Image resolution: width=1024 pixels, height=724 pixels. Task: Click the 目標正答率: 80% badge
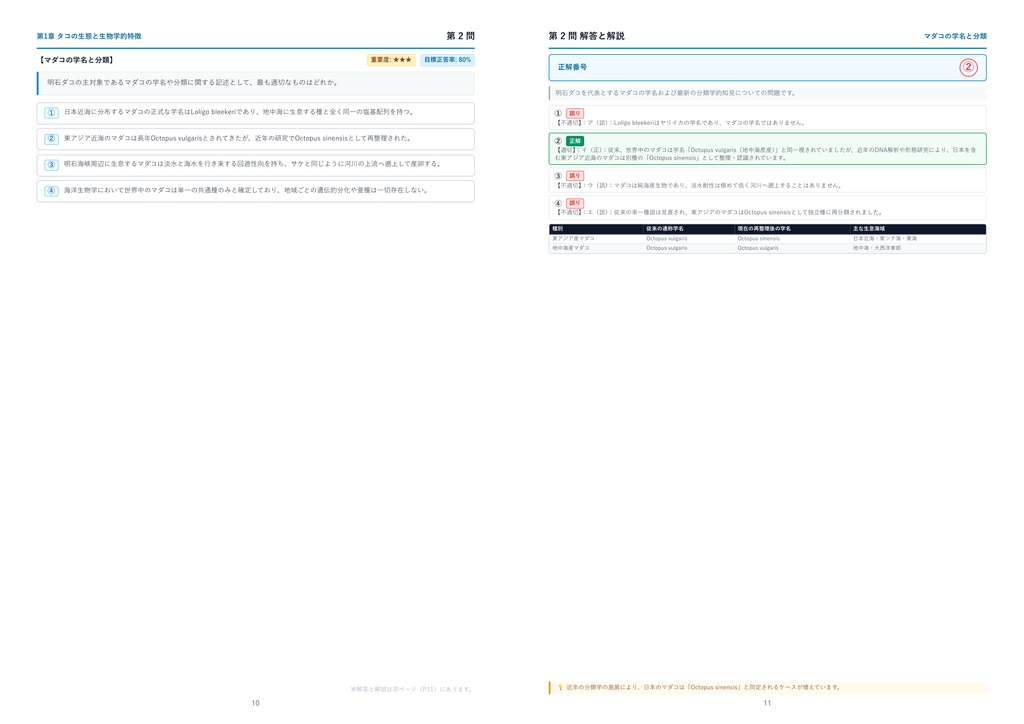point(447,60)
